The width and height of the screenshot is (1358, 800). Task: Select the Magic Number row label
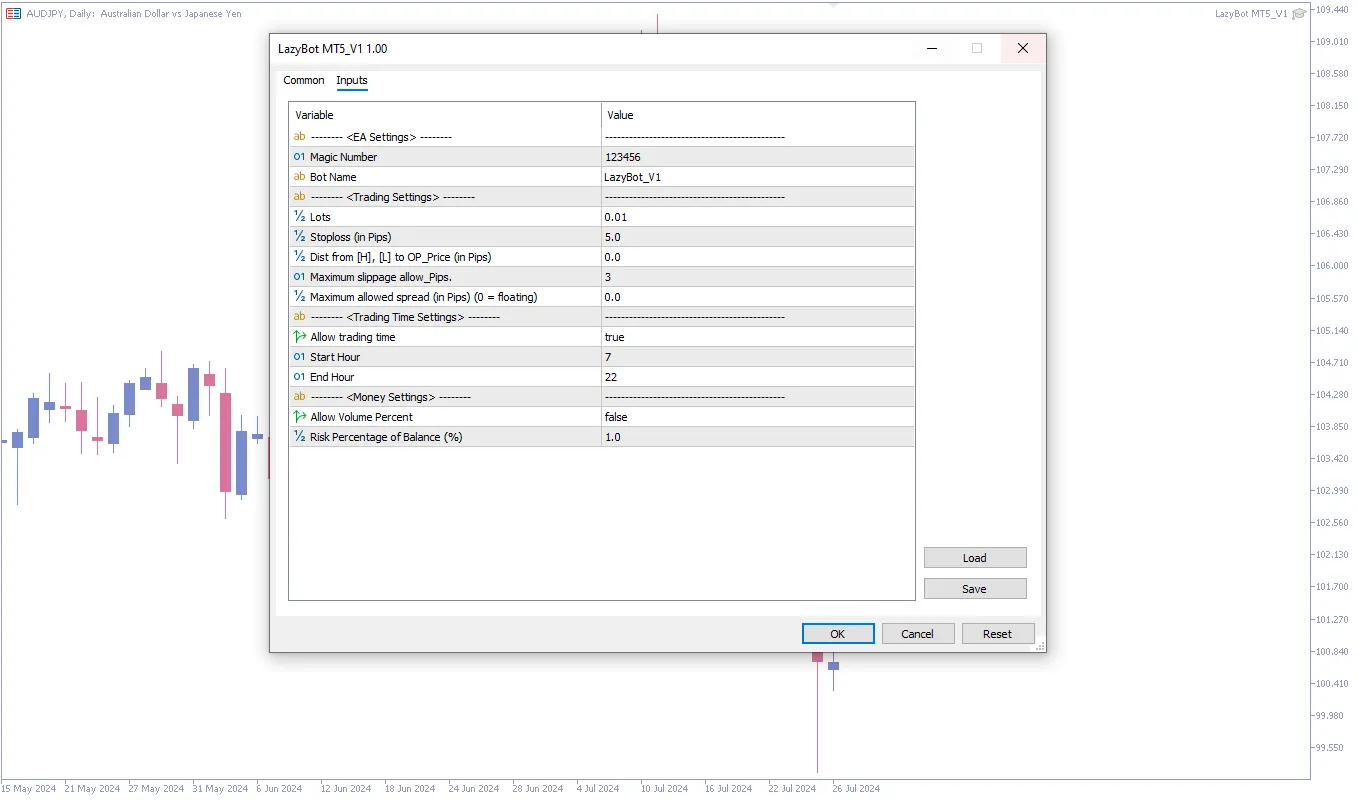tap(344, 157)
